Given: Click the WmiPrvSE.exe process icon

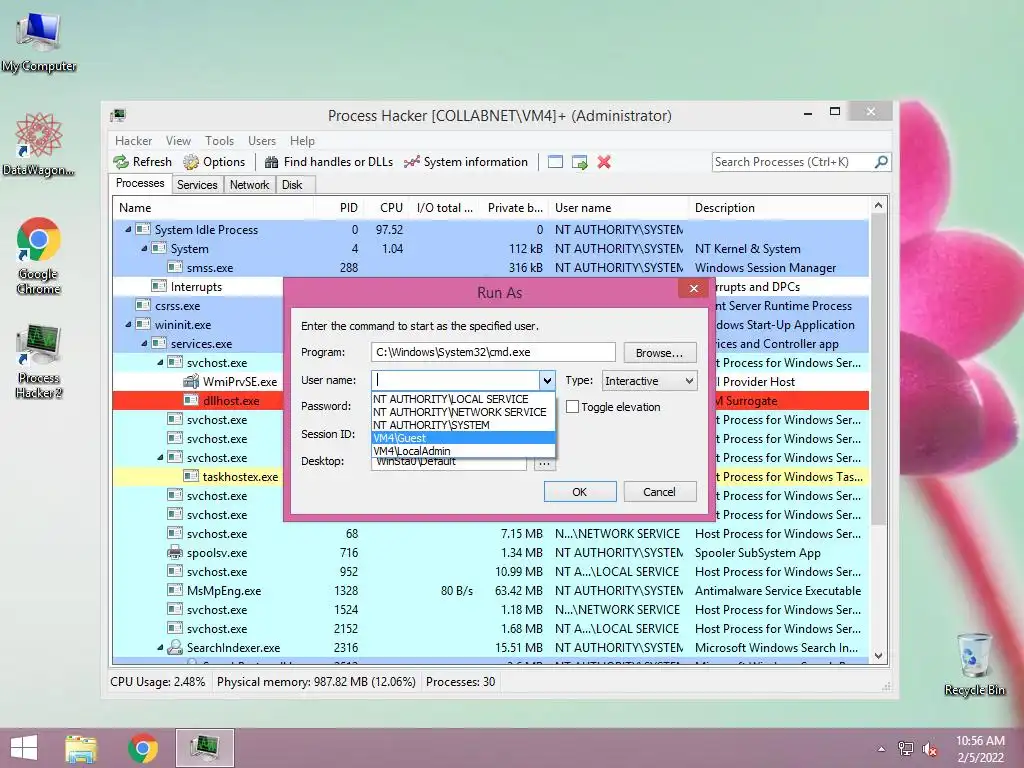Looking at the screenshot, I should (x=191, y=381).
